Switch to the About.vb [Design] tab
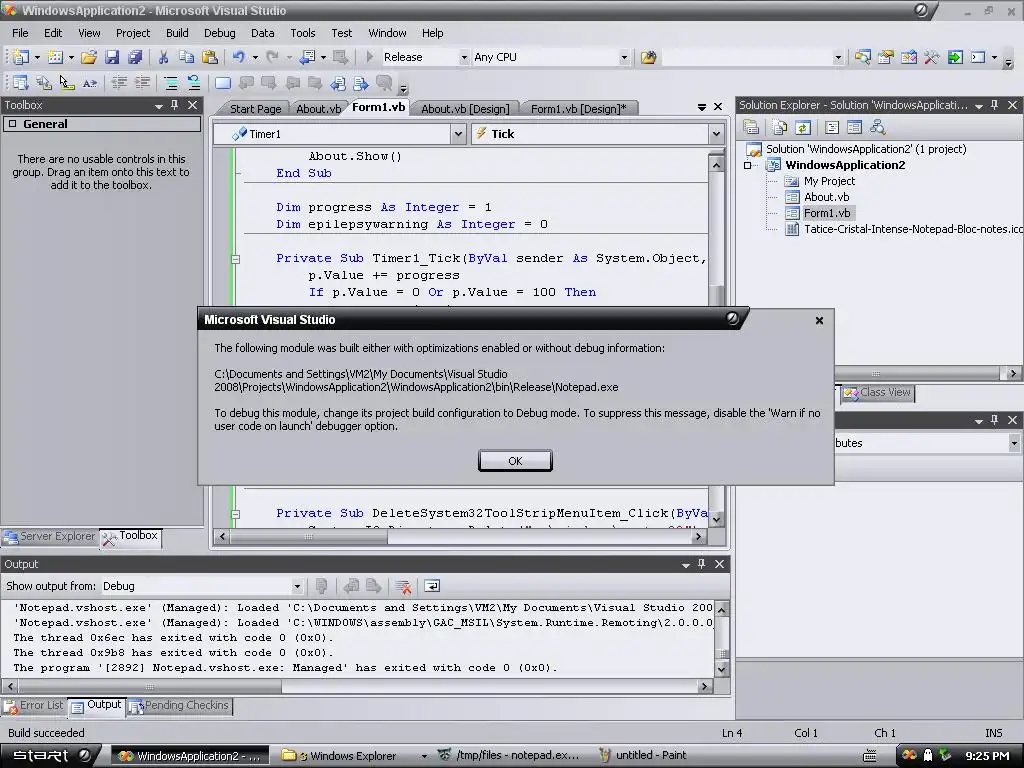Screen dimensions: 1024x768 point(465,109)
